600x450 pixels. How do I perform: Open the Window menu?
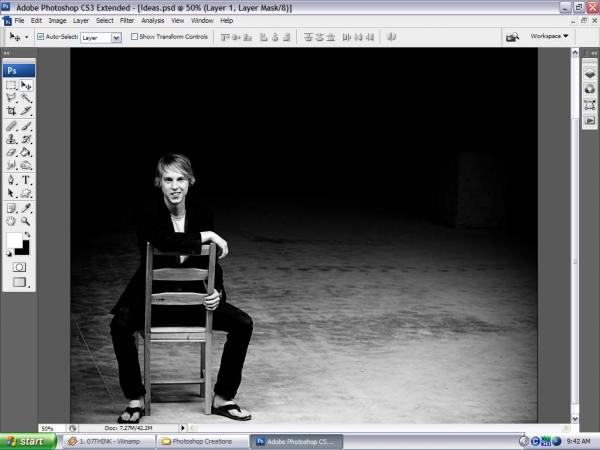pyautogui.click(x=202, y=21)
